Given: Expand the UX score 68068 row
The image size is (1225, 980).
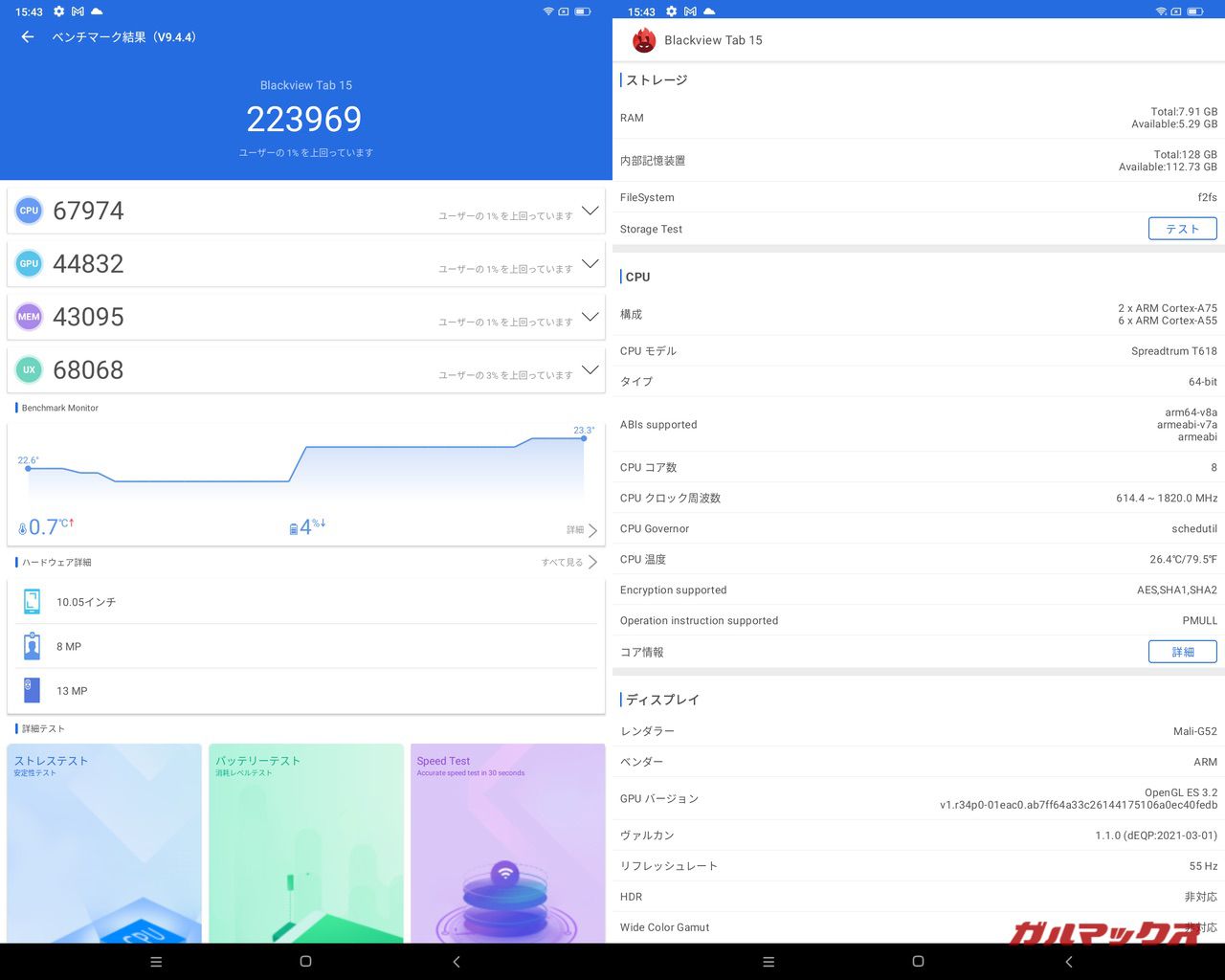Looking at the screenshot, I should tap(590, 369).
